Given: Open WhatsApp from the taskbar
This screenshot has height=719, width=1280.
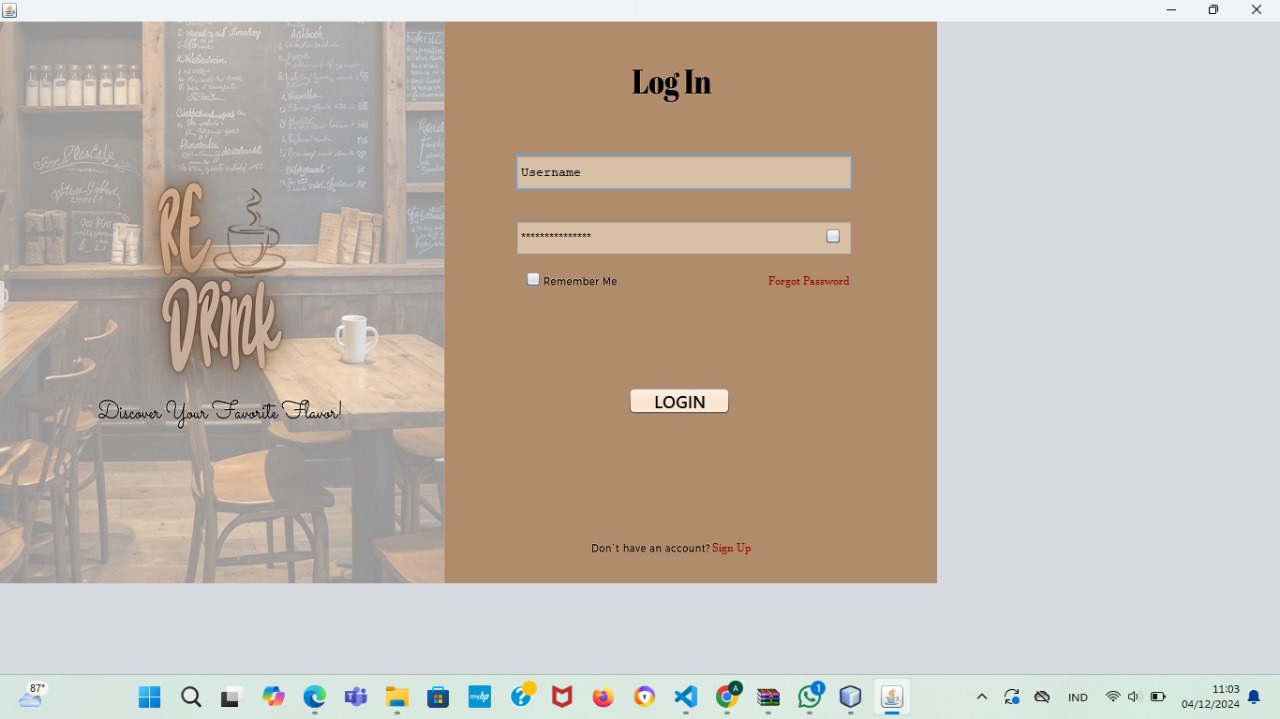Looking at the screenshot, I should 809,697.
